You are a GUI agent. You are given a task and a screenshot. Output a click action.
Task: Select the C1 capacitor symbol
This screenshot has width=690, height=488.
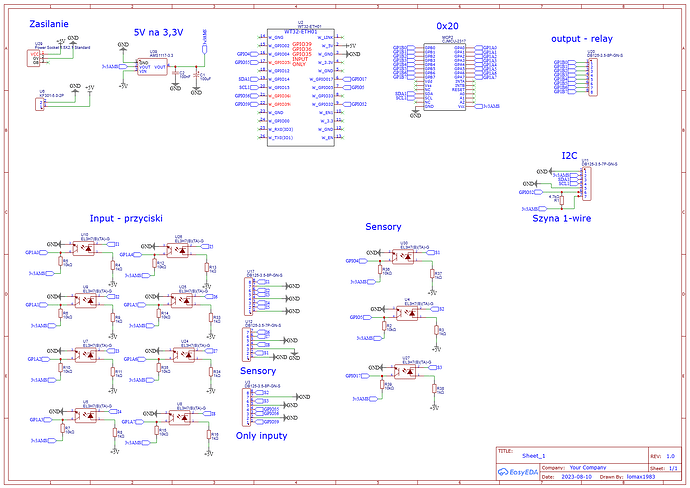point(196,75)
